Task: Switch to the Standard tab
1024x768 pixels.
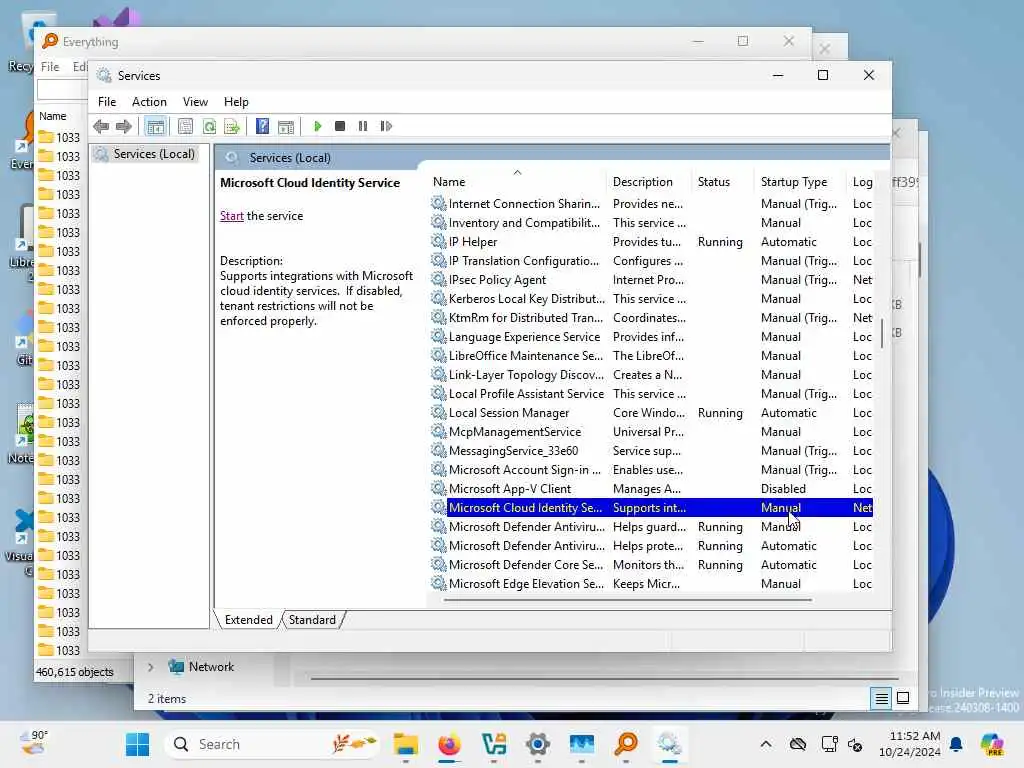Action: (x=312, y=620)
